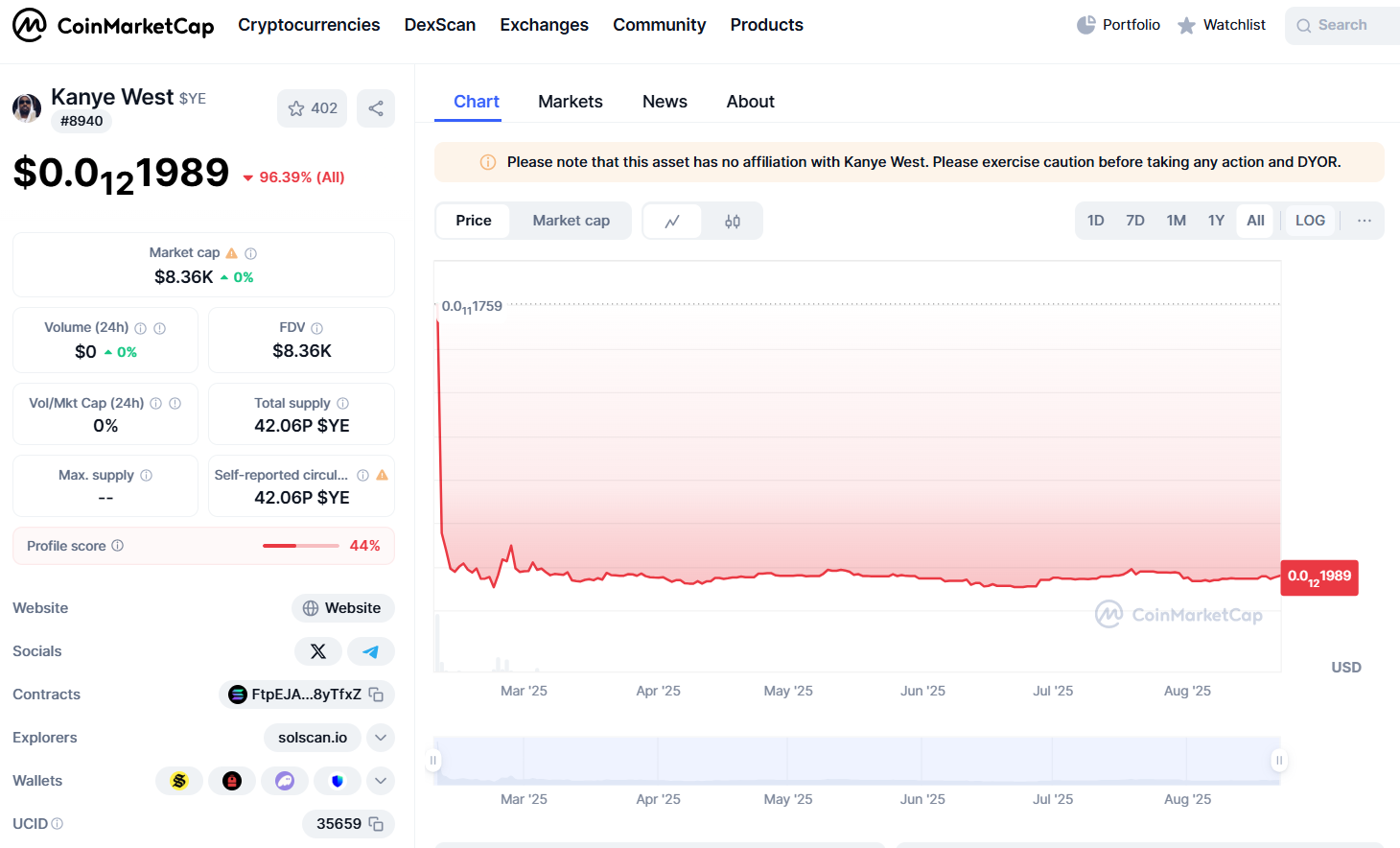Show the Market cap chart
The width and height of the screenshot is (1400, 848).
(x=572, y=221)
